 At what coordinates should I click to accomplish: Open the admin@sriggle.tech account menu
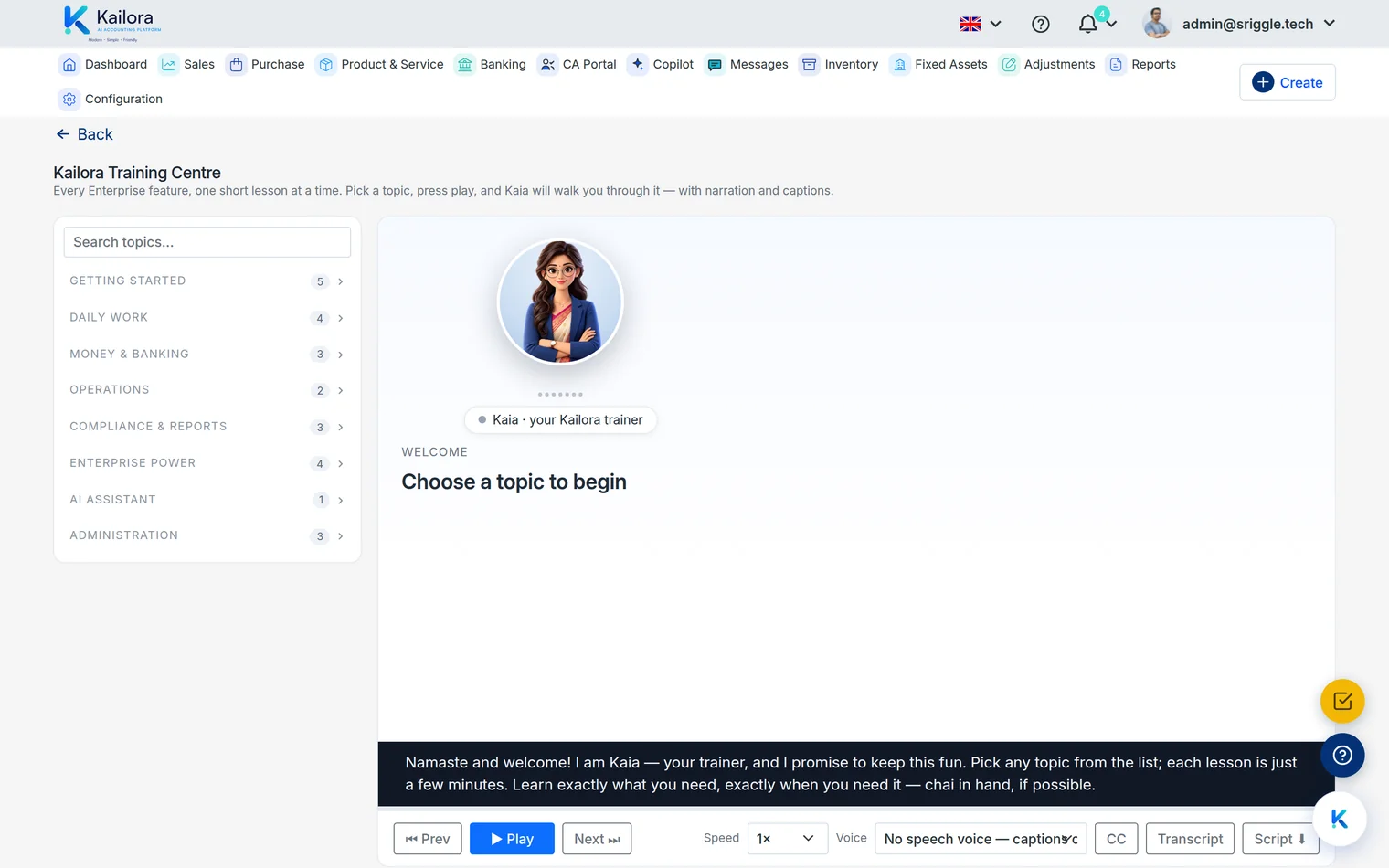pyautogui.click(x=1259, y=24)
